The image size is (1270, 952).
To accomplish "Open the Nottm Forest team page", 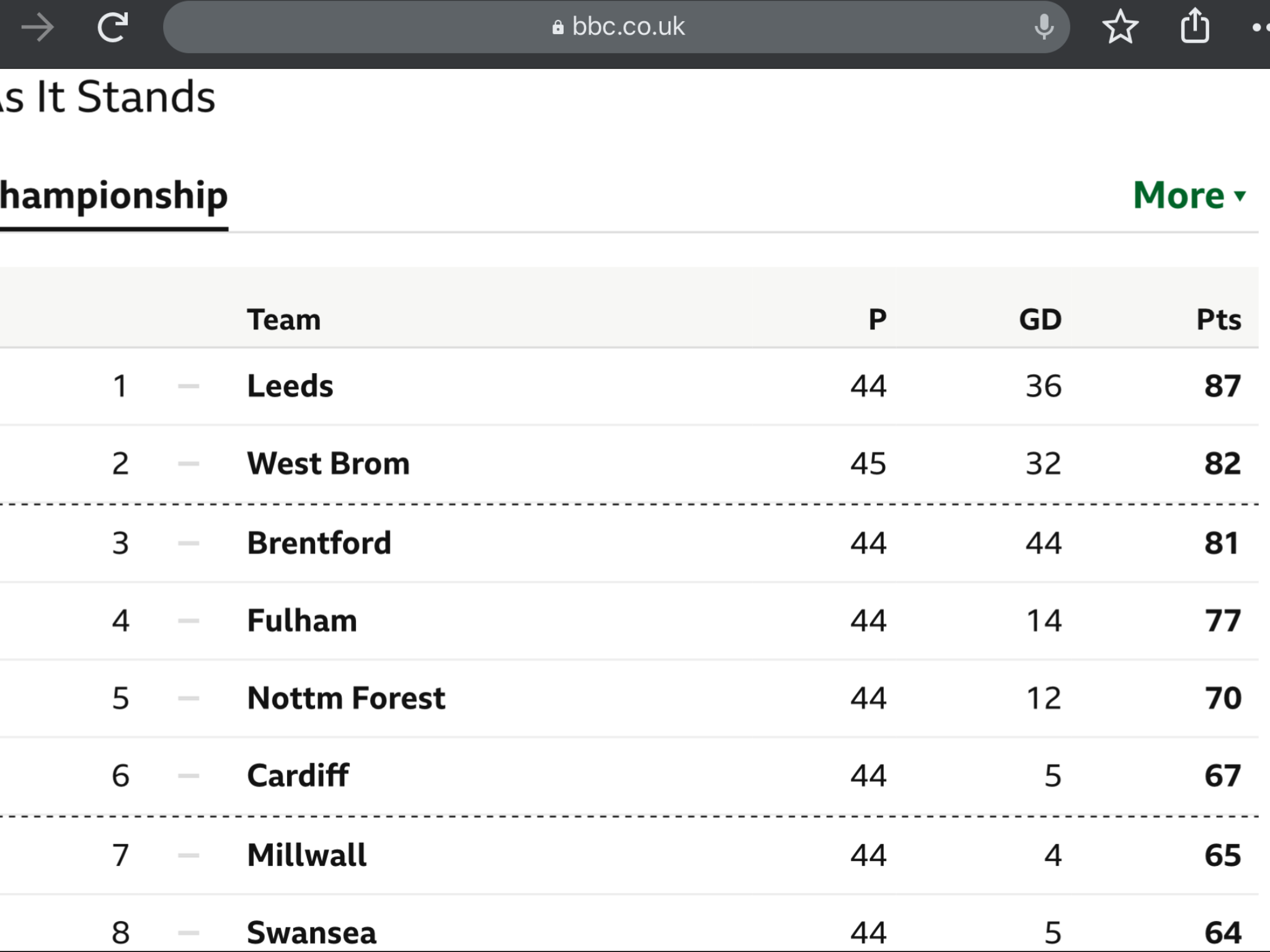I will pyautogui.click(x=346, y=697).
